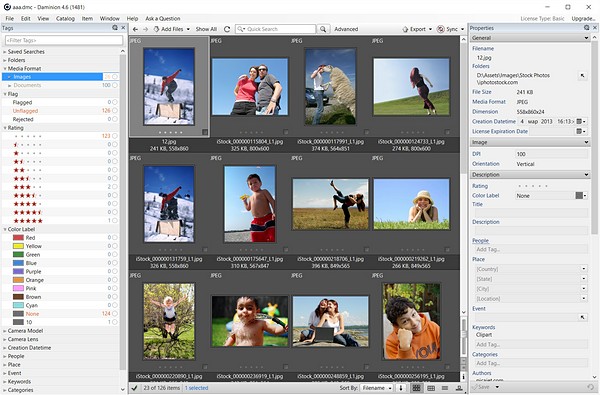Click the Add Files hand icon

(x=156, y=29)
